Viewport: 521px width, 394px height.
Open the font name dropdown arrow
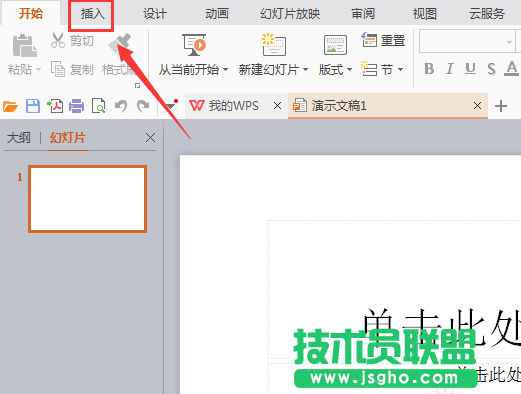509,42
